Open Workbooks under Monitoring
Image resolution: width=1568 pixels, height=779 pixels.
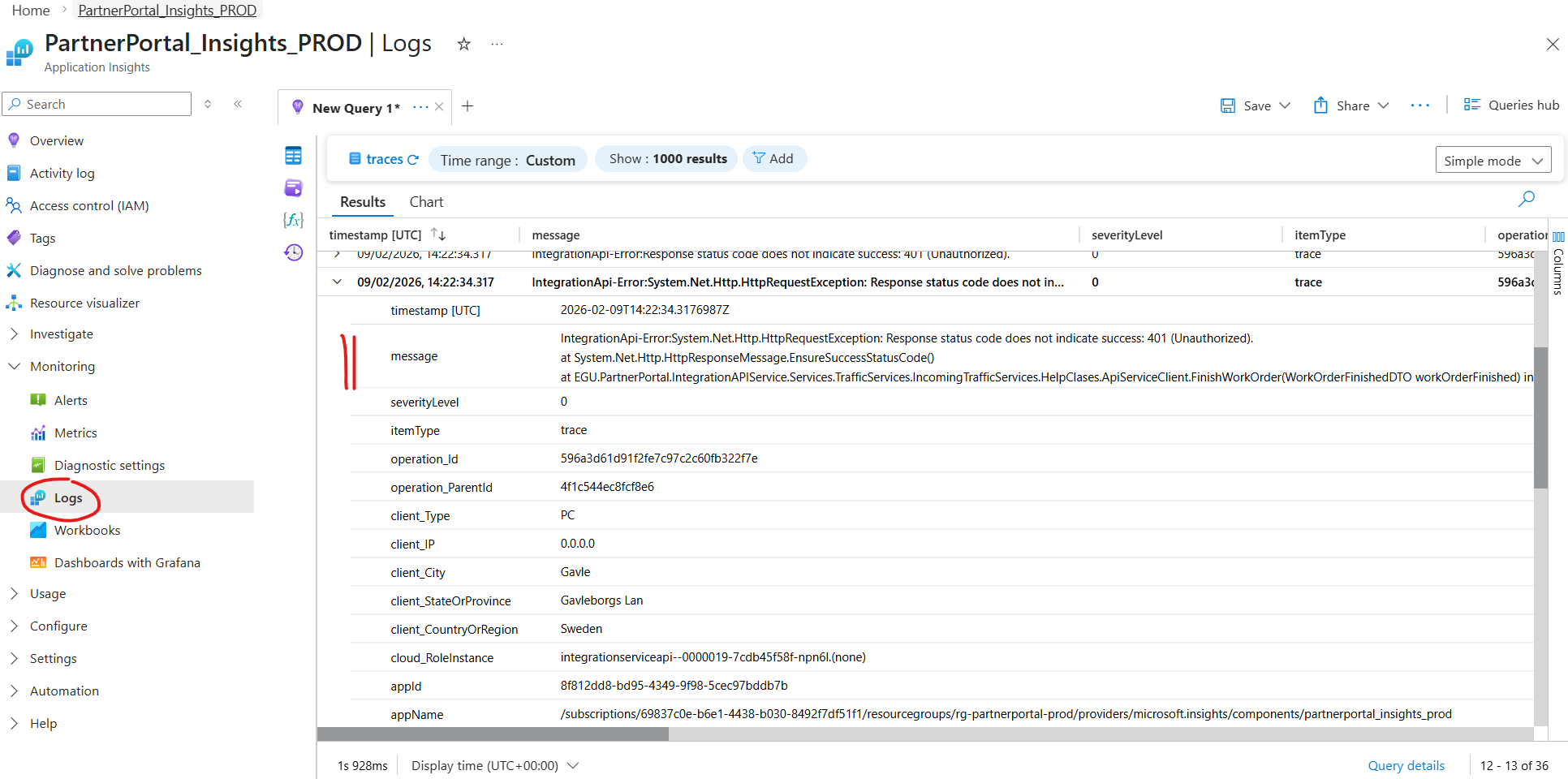point(87,530)
